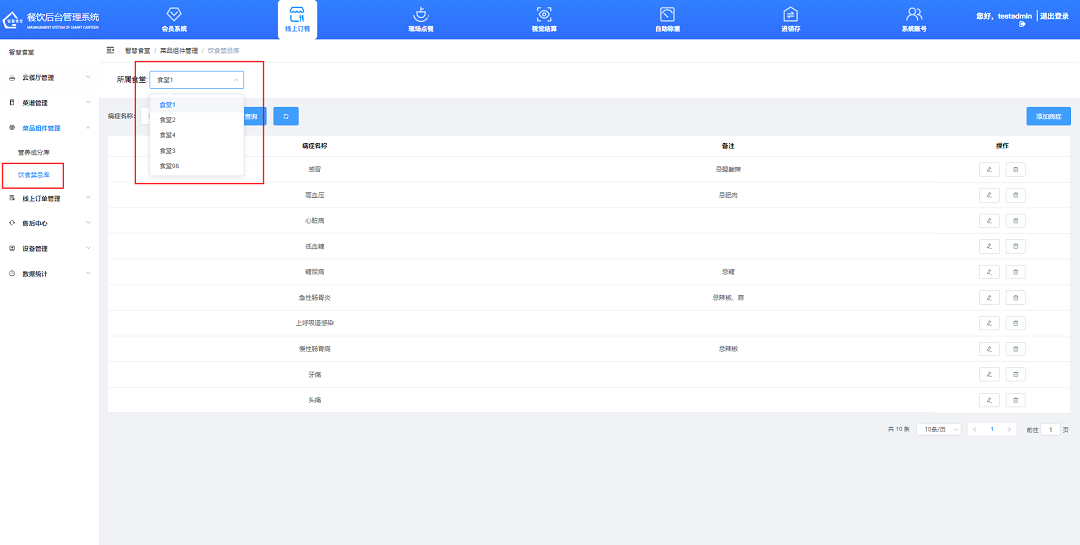
Task: Click edit pencil icon in 感冒 row
Action: (989, 170)
